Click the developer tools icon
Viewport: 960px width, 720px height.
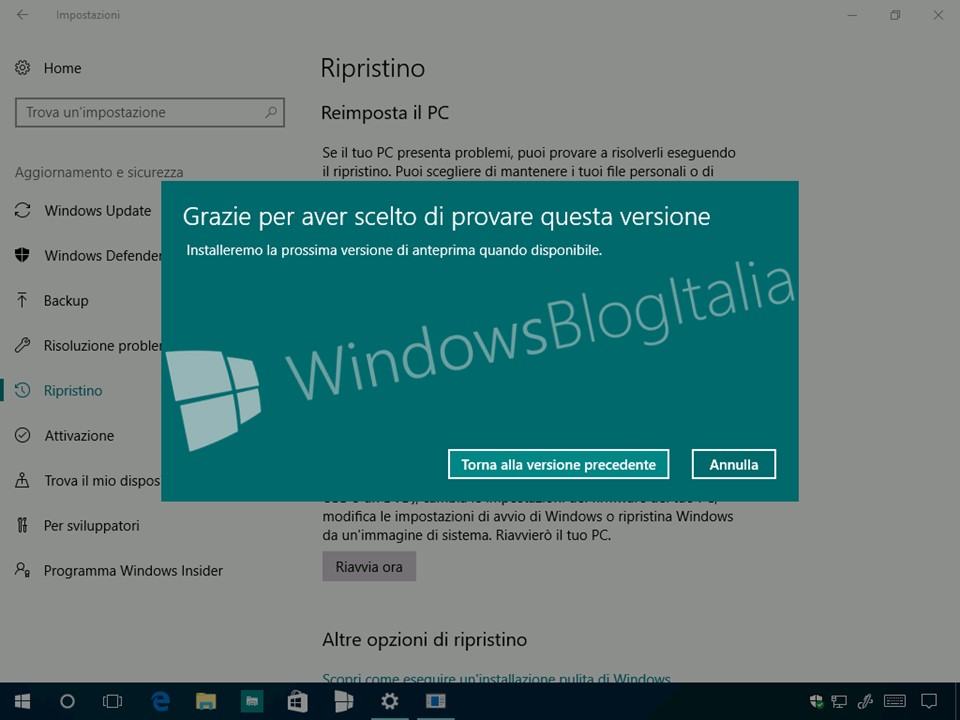pyautogui.click(x=23, y=525)
